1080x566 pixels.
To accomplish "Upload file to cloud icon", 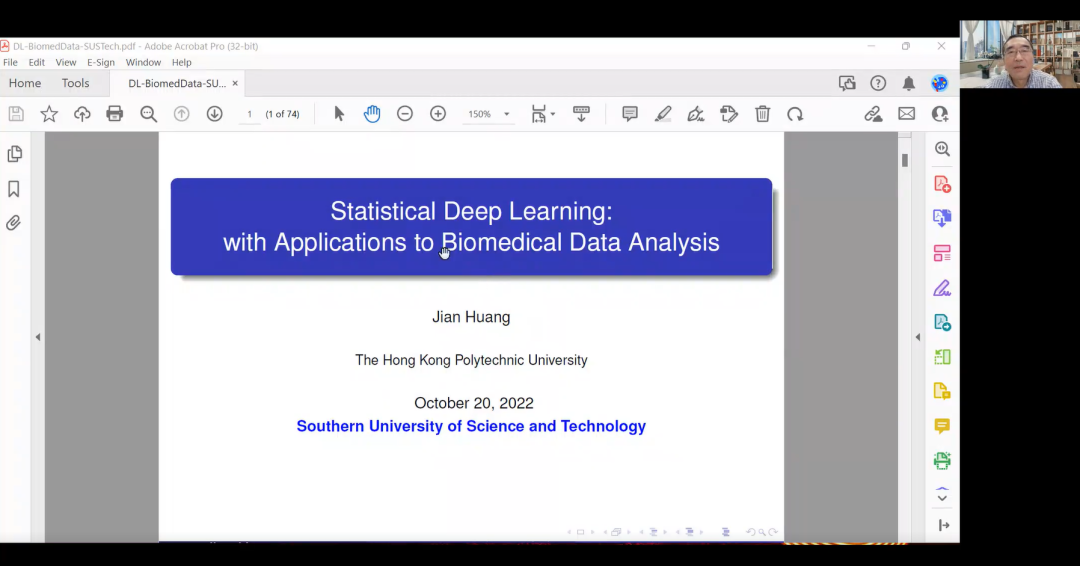I will point(82,114).
